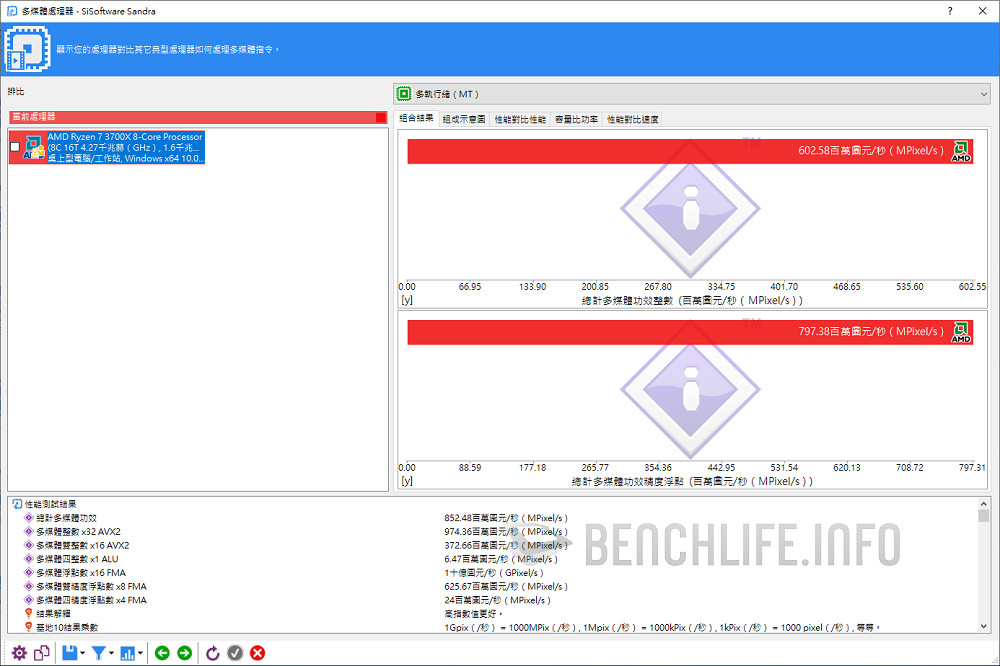This screenshot has height=666, width=1000.
Task: Open the dropdown arrow beside the chart icon
Action: (142, 654)
